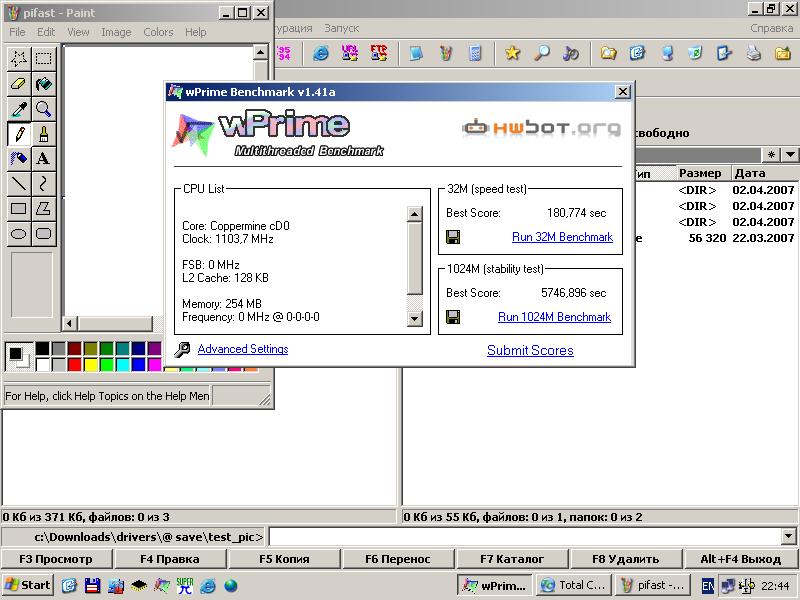Select the Curve tool in Paint

[x=43, y=183]
